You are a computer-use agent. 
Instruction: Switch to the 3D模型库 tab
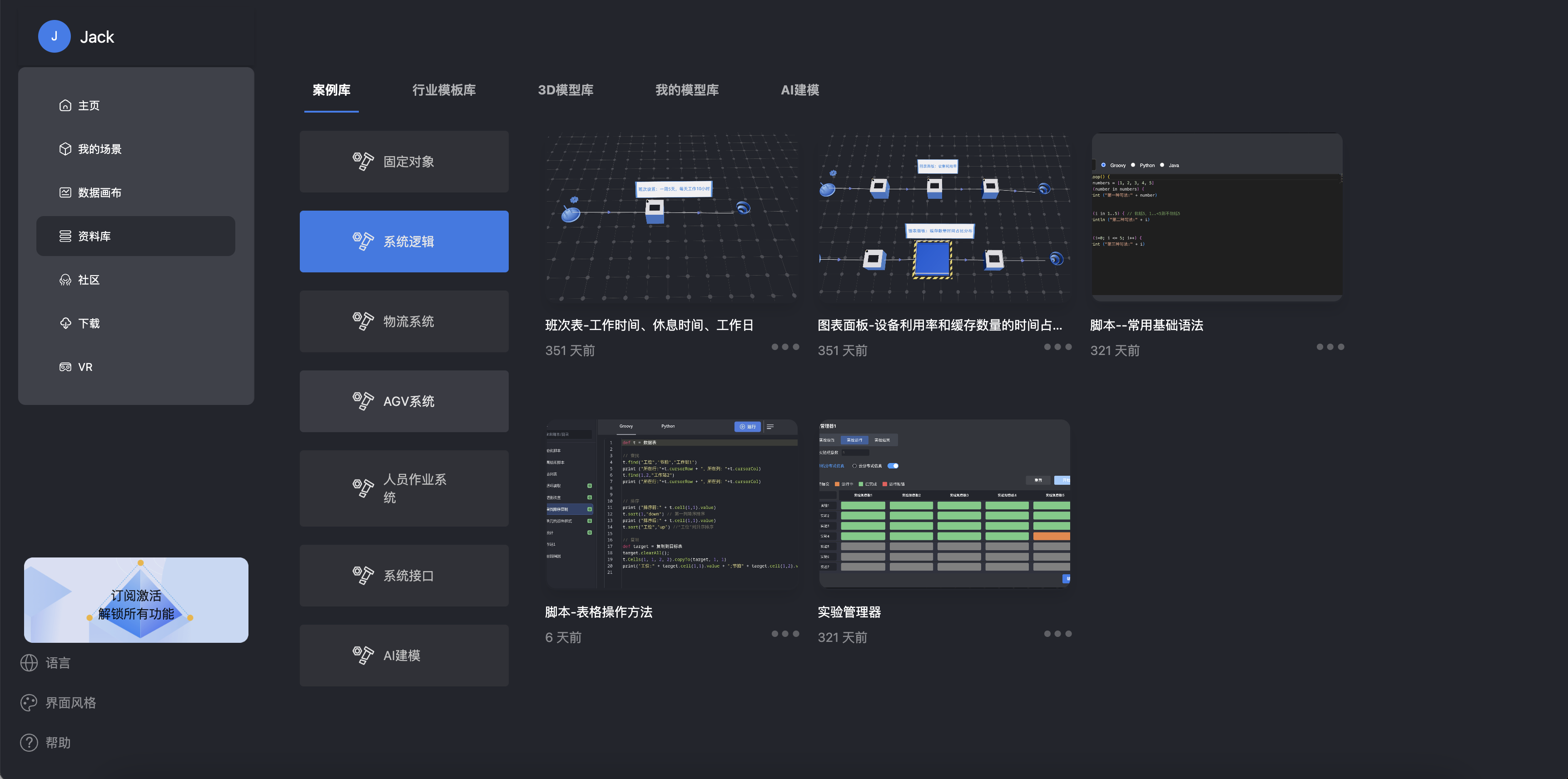(x=566, y=90)
